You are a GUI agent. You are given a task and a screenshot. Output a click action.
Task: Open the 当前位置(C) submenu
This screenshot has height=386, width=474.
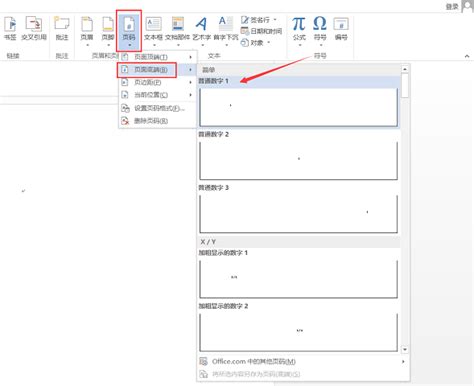coord(158,95)
